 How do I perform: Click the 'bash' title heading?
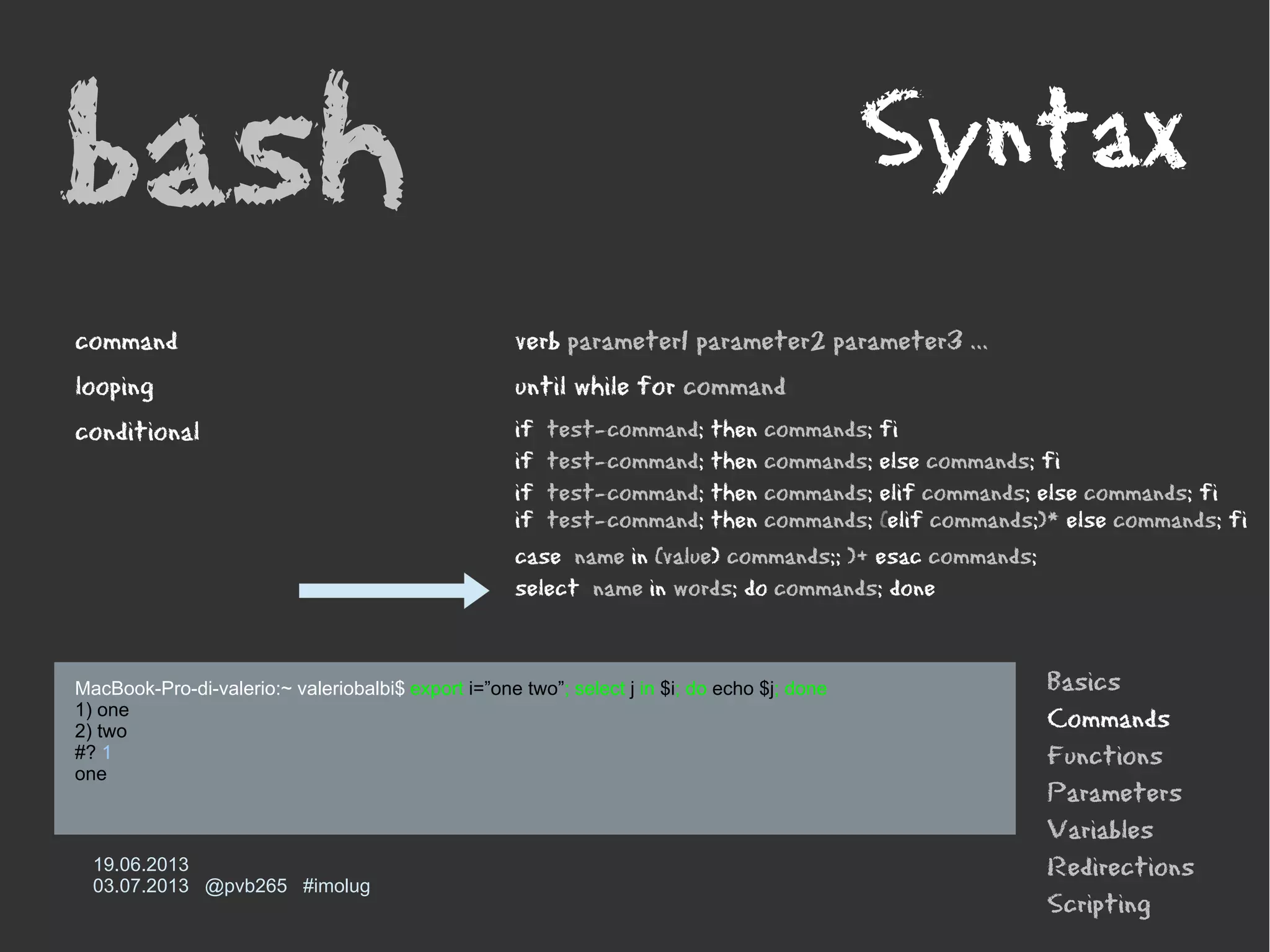point(233,141)
